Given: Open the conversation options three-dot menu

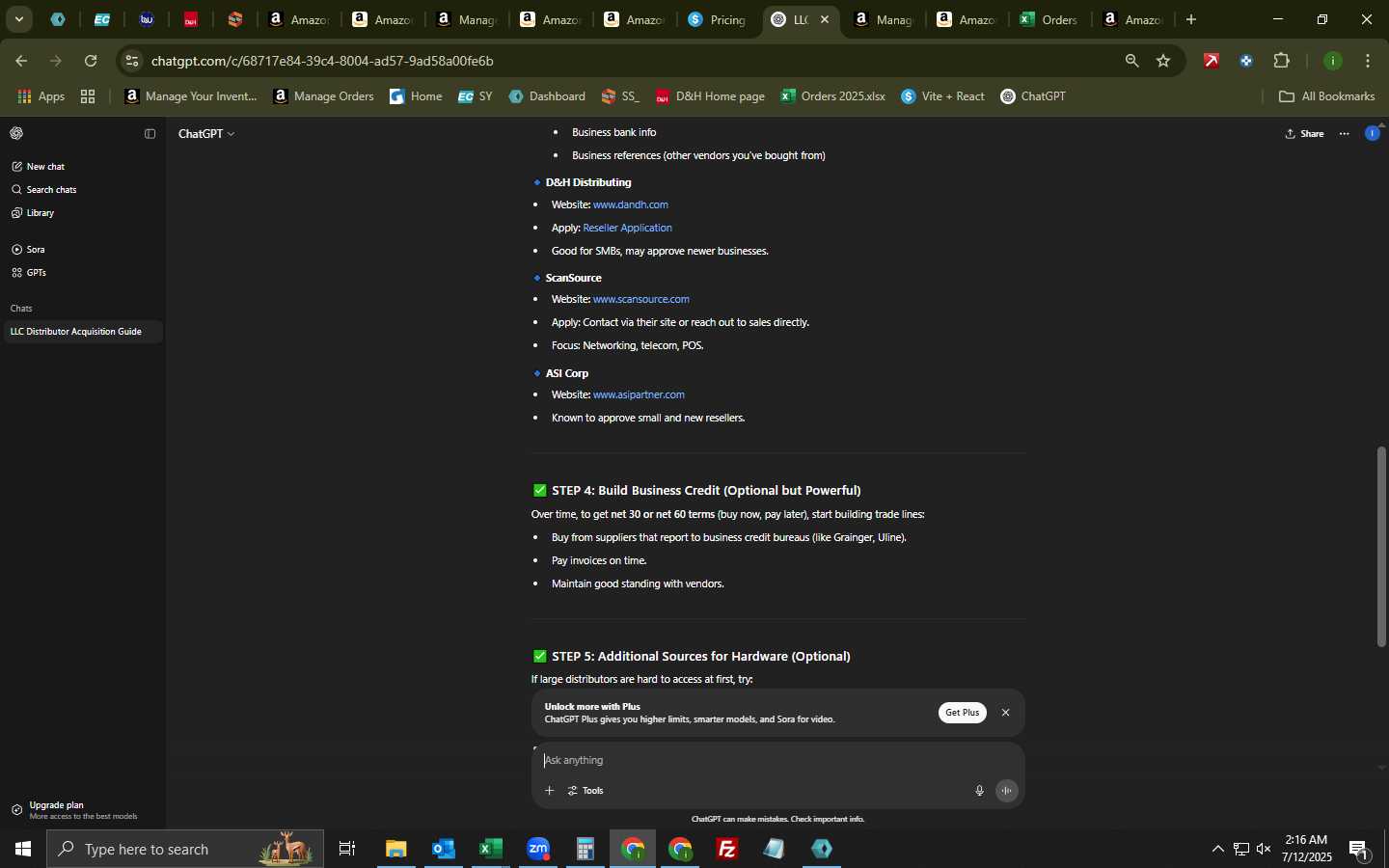Looking at the screenshot, I should pos(1345,134).
